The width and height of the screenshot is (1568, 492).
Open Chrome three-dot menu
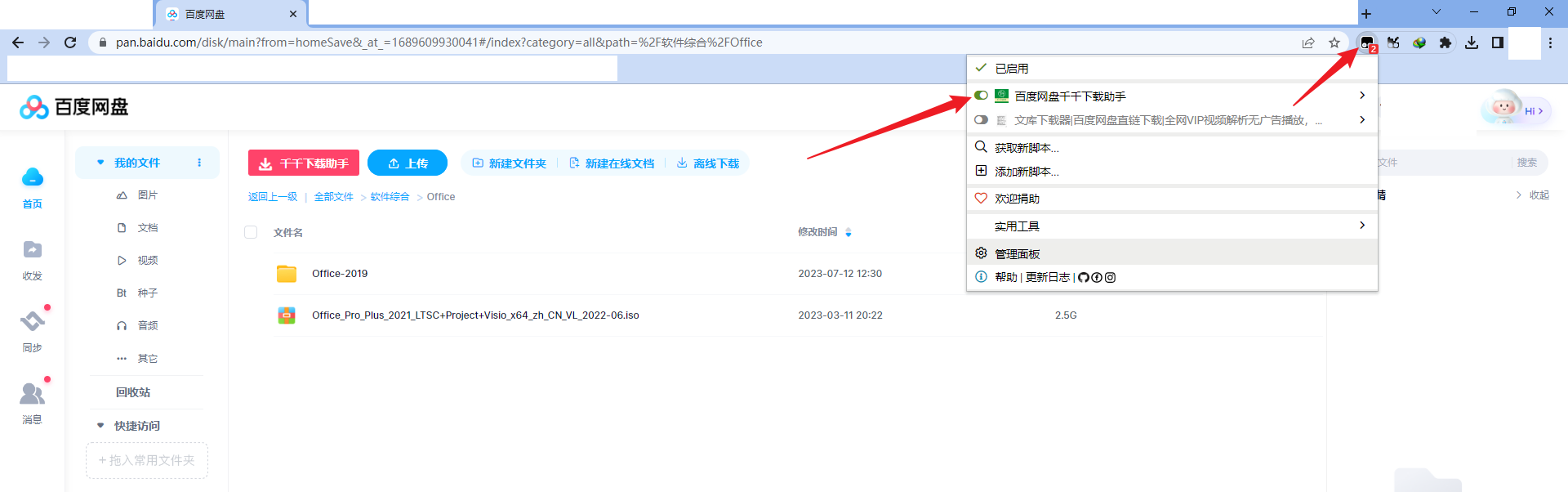click(x=1551, y=42)
